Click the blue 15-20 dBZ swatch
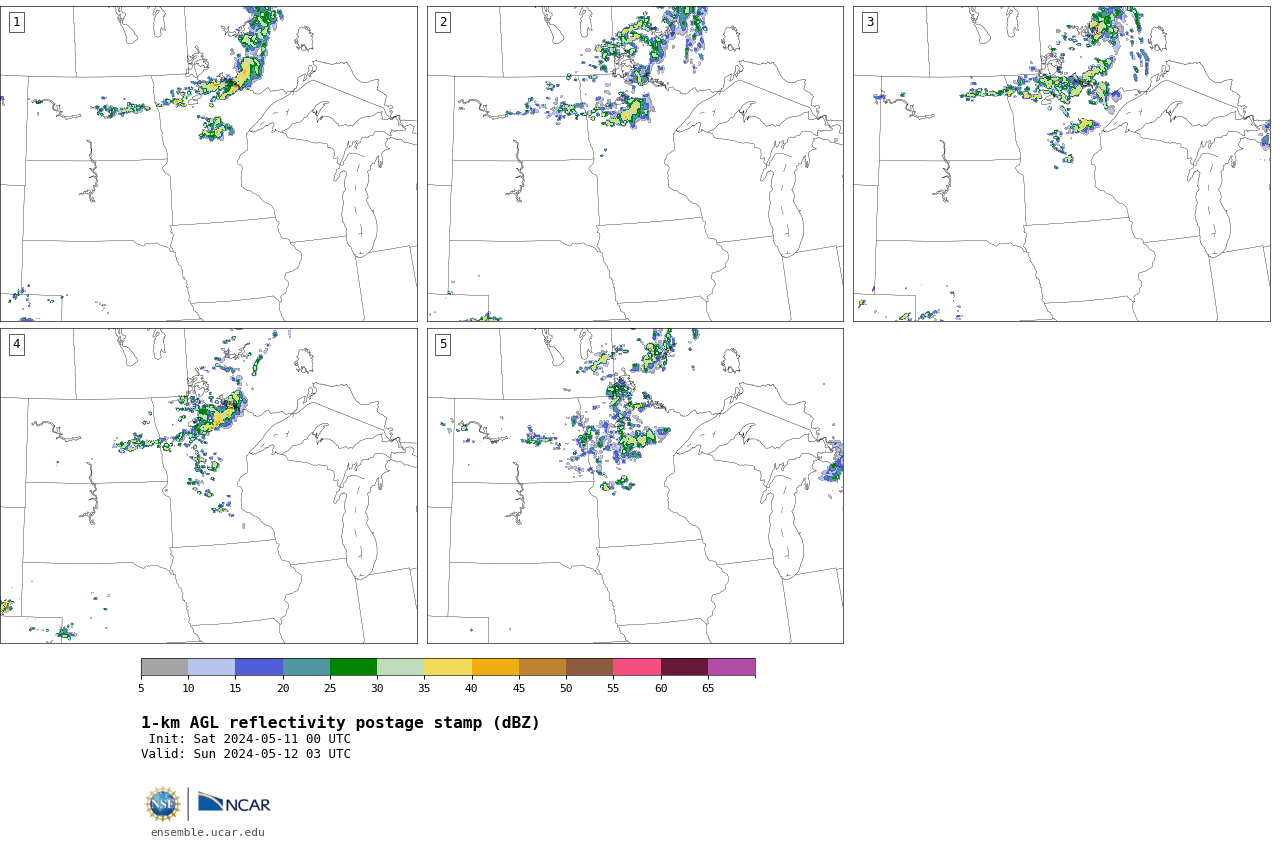1280x844 pixels. point(259,667)
